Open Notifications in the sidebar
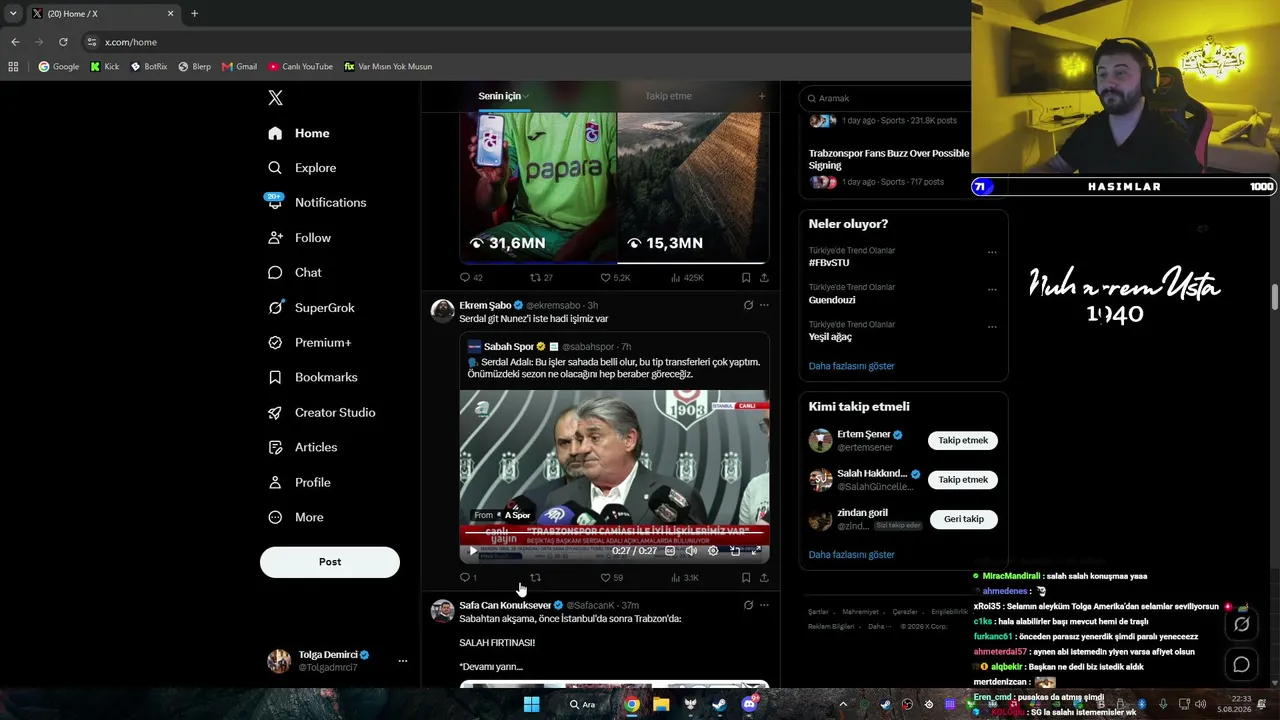This screenshot has width=1280, height=720. 317,203
